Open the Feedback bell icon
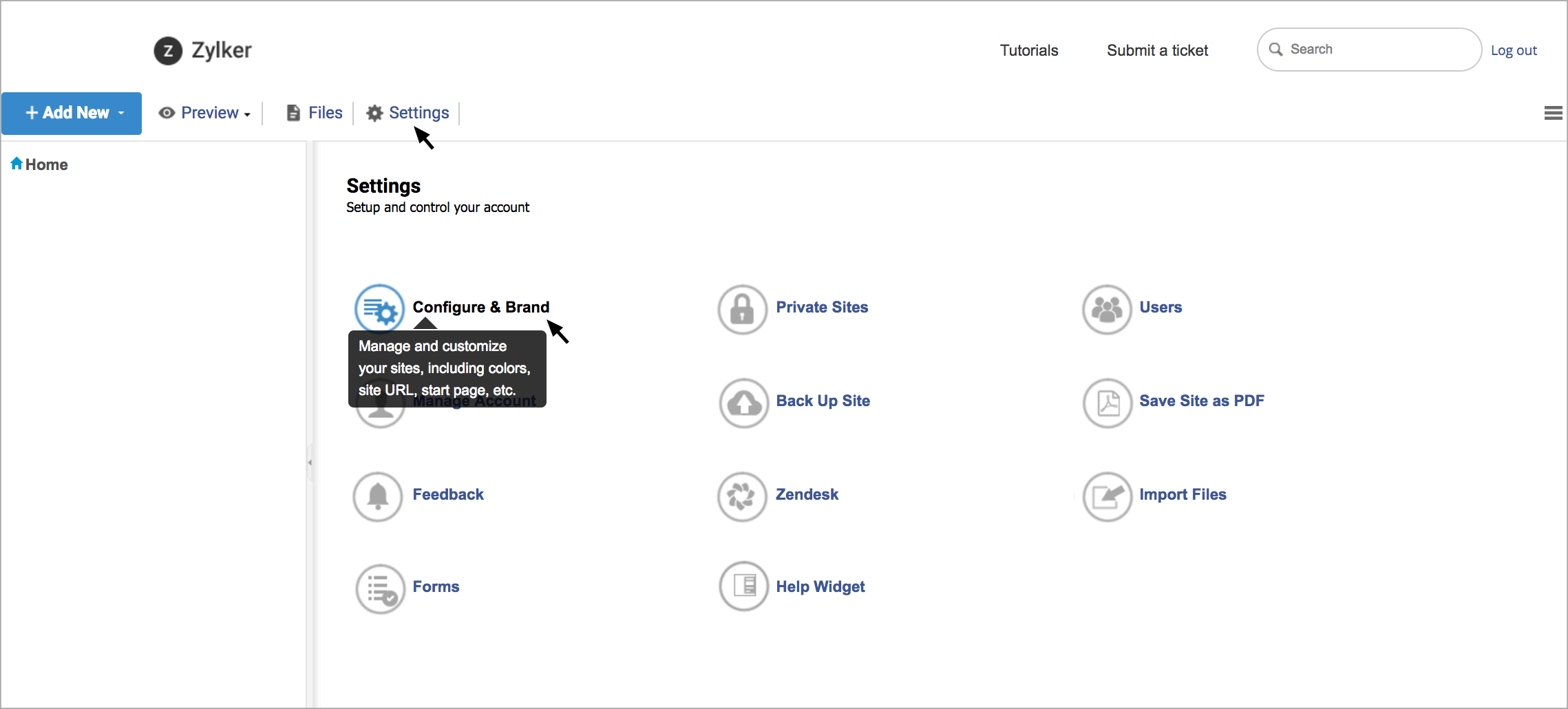 [378, 496]
